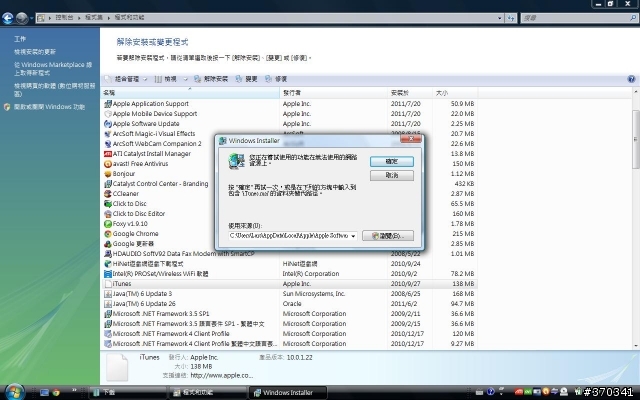The height and width of the screenshot is (400, 640).
Task: Click the Change toolbar button
Action: [x=247, y=79]
